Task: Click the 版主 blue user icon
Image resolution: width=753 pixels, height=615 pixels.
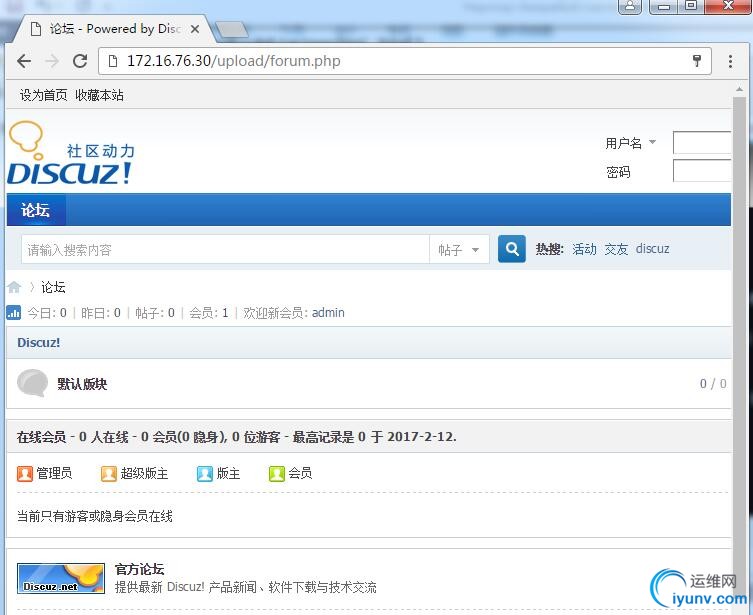Action: click(205, 473)
